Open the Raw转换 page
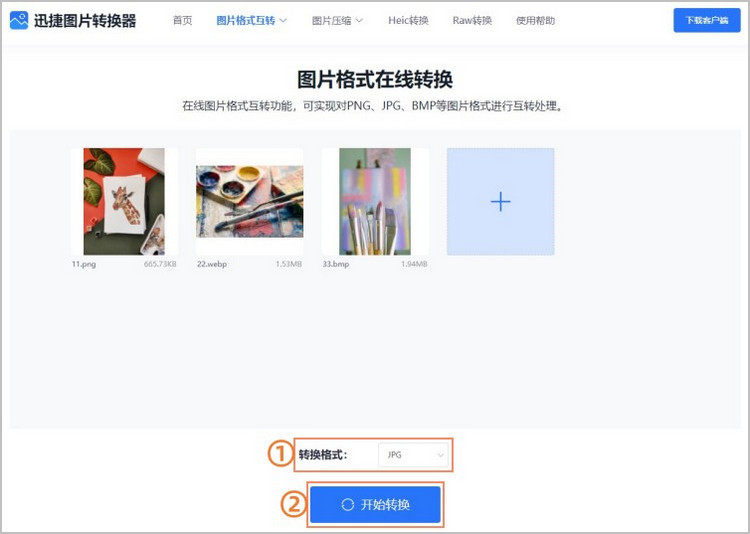Image resolution: width=750 pixels, height=534 pixels. (472, 21)
